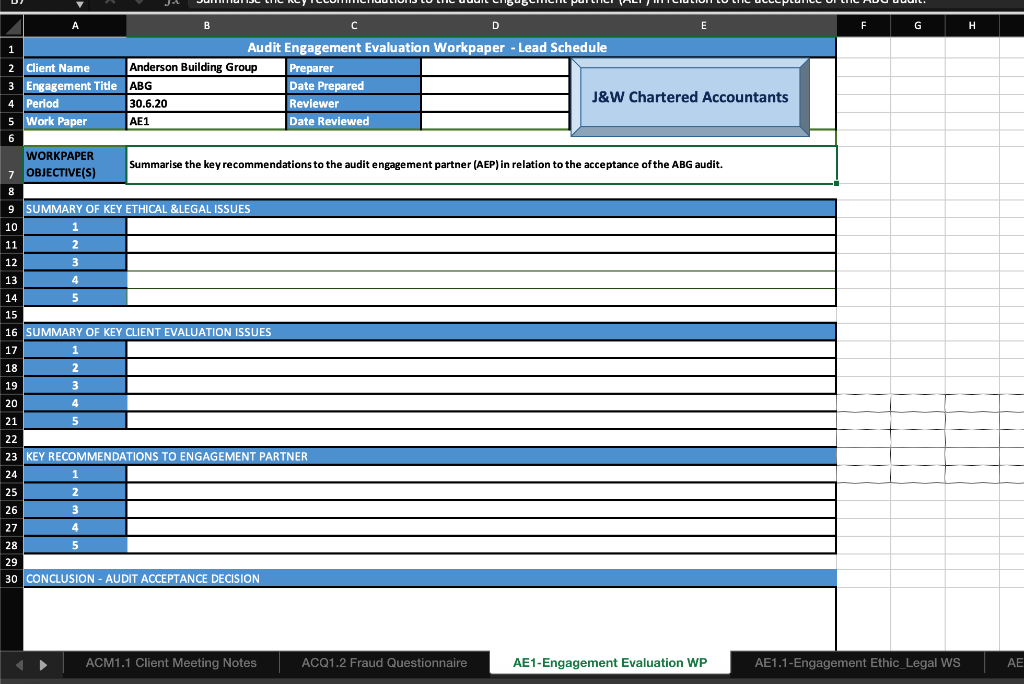Image resolution: width=1024 pixels, height=684 pixels.
Task: Select the Preparer label cell
Action: point(354,68)
